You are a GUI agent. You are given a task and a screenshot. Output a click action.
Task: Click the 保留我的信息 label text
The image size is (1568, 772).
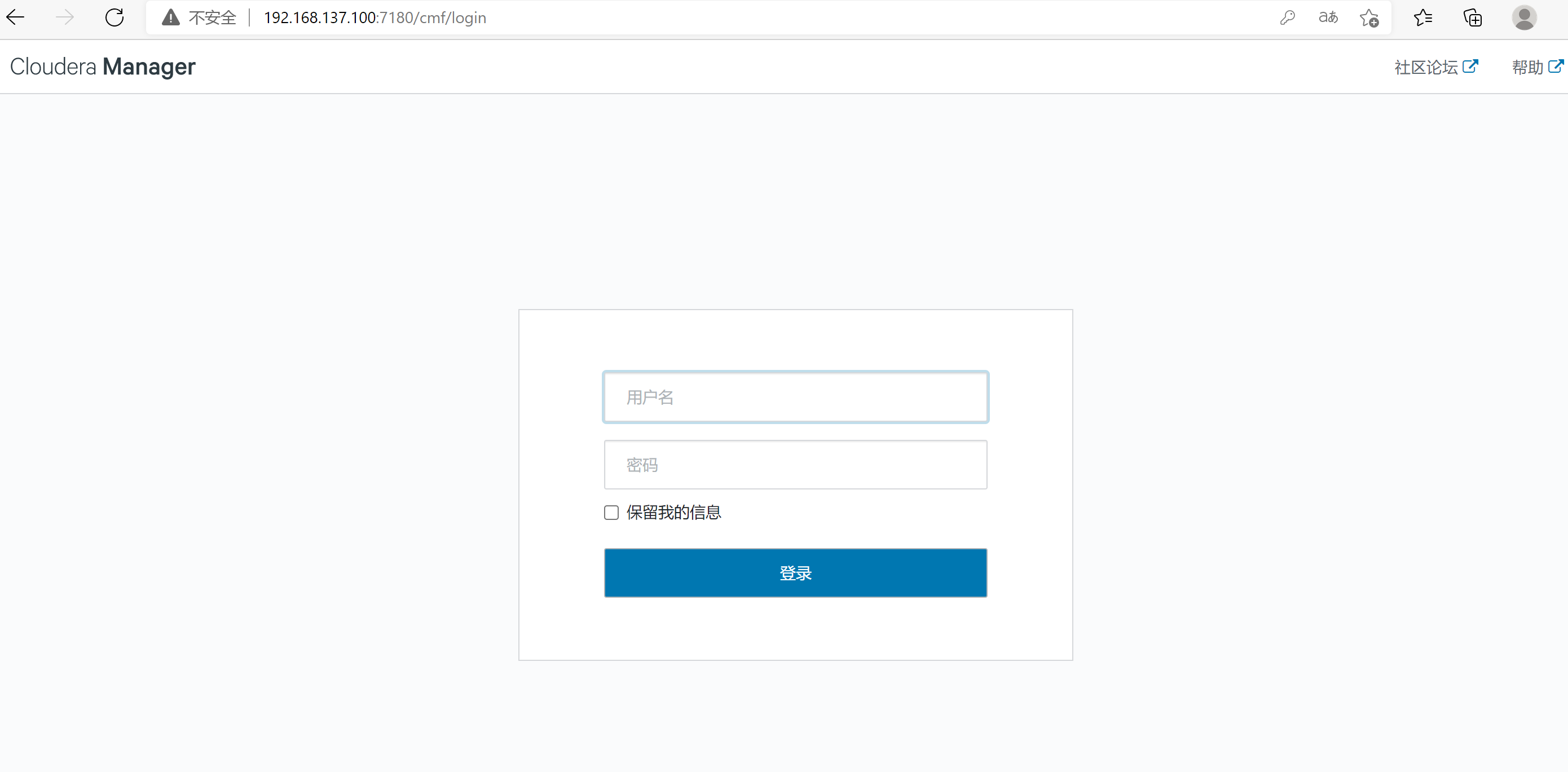click(673, 512)
